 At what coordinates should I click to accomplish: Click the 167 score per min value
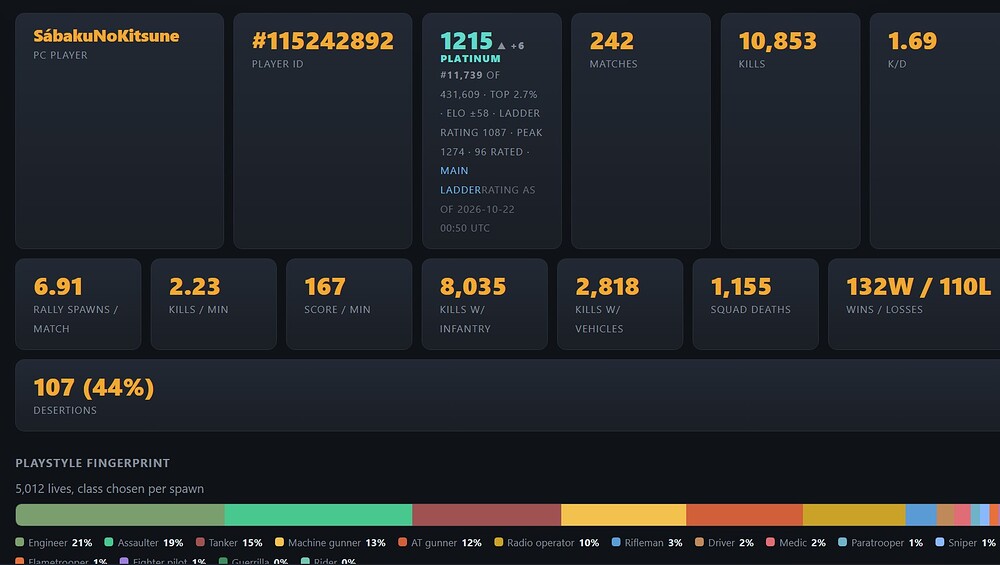click(x=325, y=286)
